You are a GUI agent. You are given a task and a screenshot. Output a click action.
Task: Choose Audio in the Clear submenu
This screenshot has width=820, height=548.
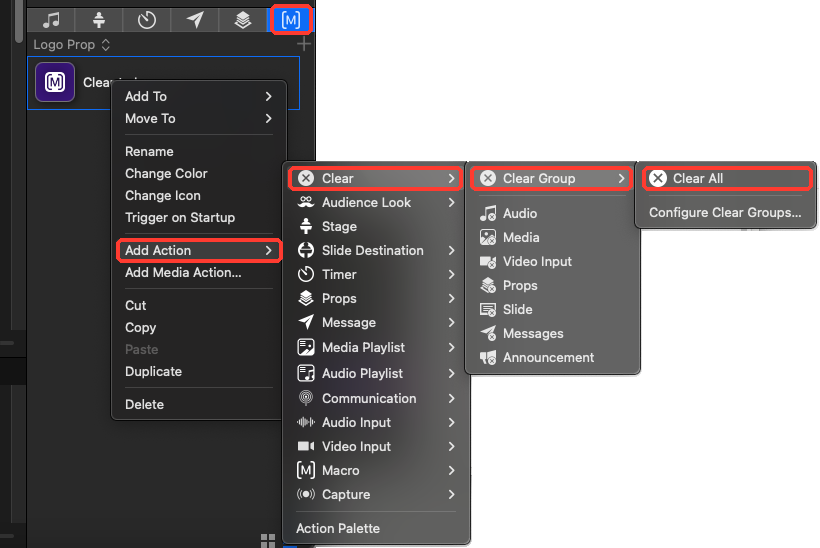pyautogui.click(x=552, y=213)
